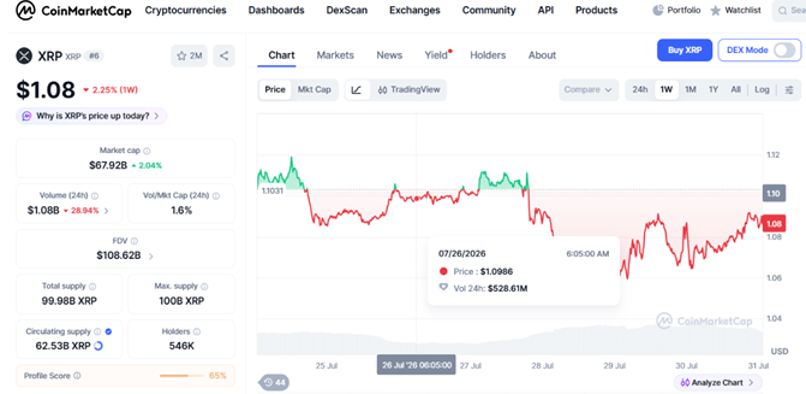Screen dimensions: 806x394
Task: Click the 1.08 current price axis label
Action: (774, 224)
